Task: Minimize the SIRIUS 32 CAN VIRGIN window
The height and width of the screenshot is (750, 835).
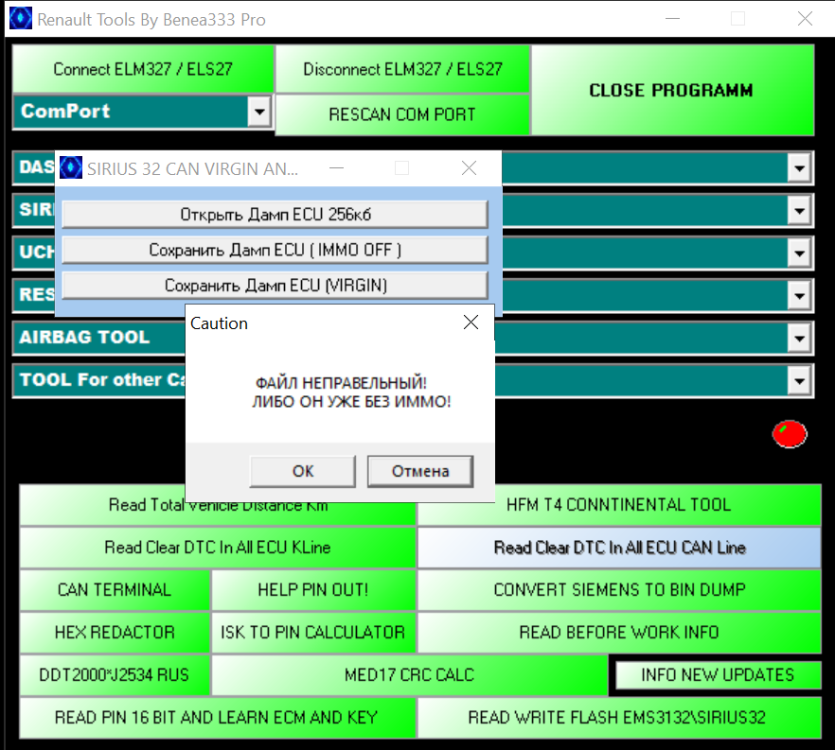Action: coord(337,168)
